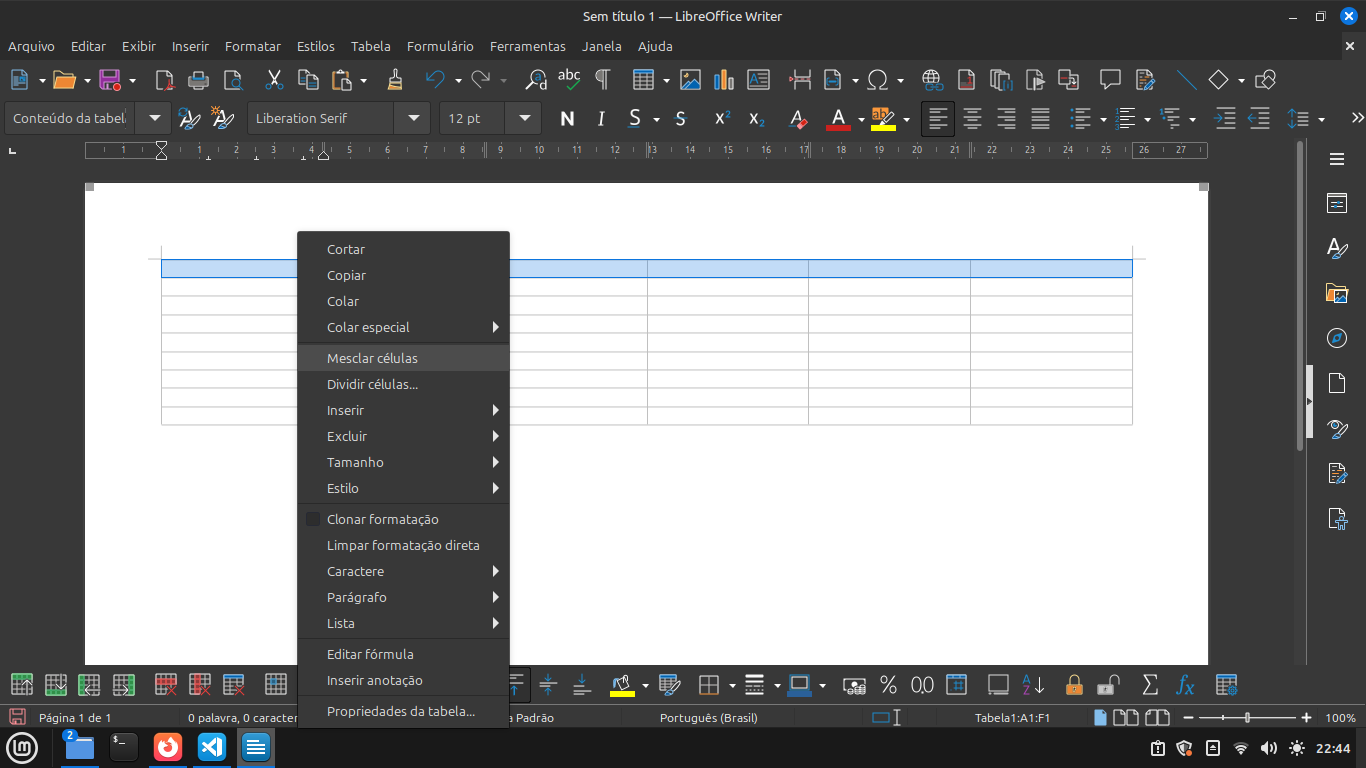Click the spell check abc icon

(x=569, y=80)
